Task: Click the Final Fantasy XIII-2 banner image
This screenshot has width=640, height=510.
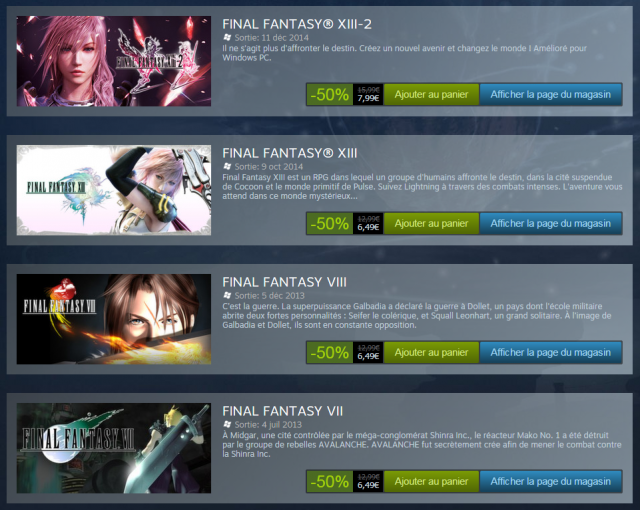Action: 114,61
